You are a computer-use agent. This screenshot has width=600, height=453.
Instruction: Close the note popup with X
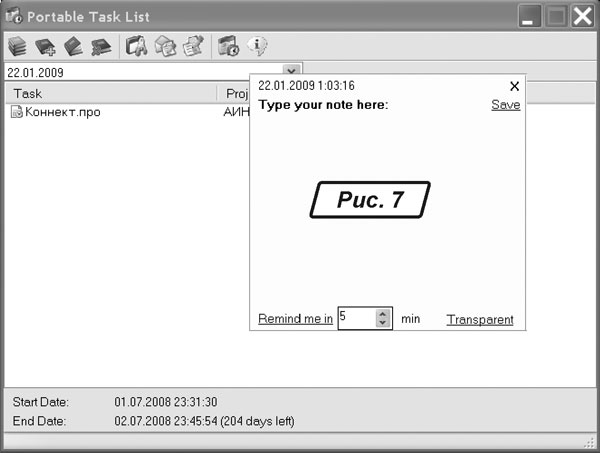[x=514, y=86]
